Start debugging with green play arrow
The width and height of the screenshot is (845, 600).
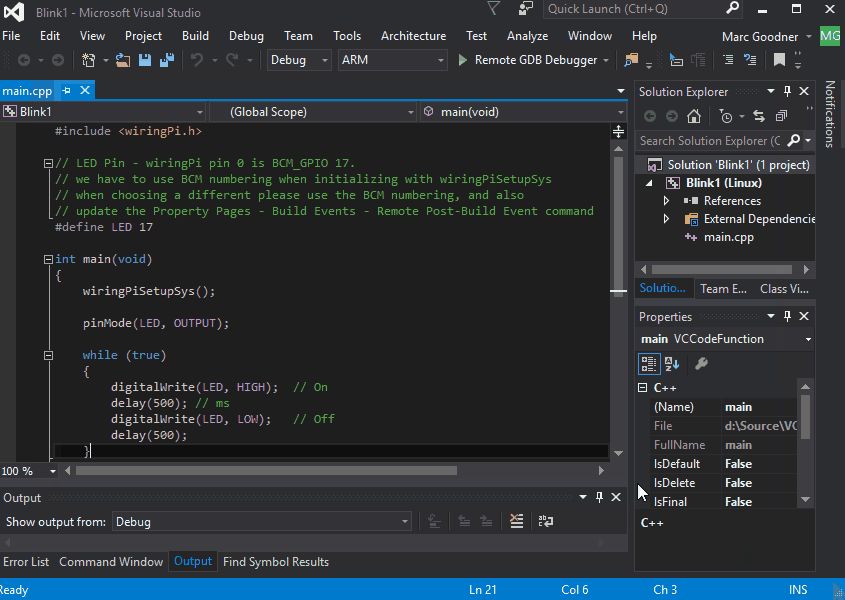[462, 60]
